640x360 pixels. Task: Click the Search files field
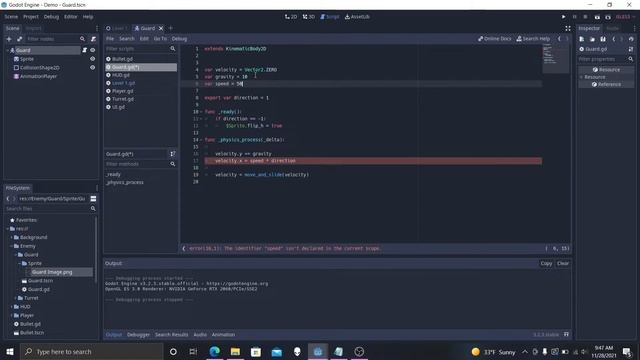(51, 209)
